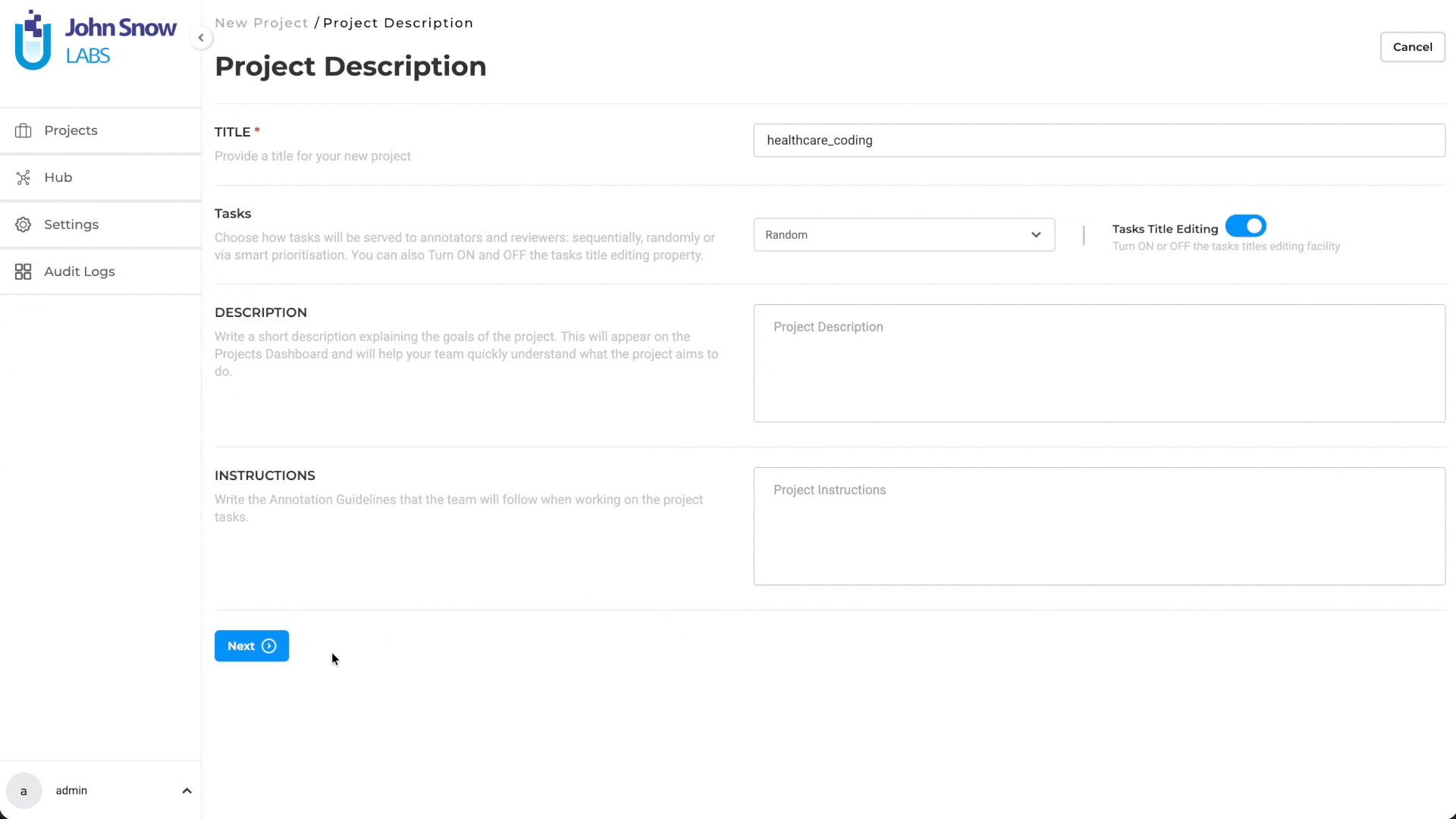Select Project Description in the breadcrumb
This screenshot has width=1456, height=819.
click(x=397, y=23)
